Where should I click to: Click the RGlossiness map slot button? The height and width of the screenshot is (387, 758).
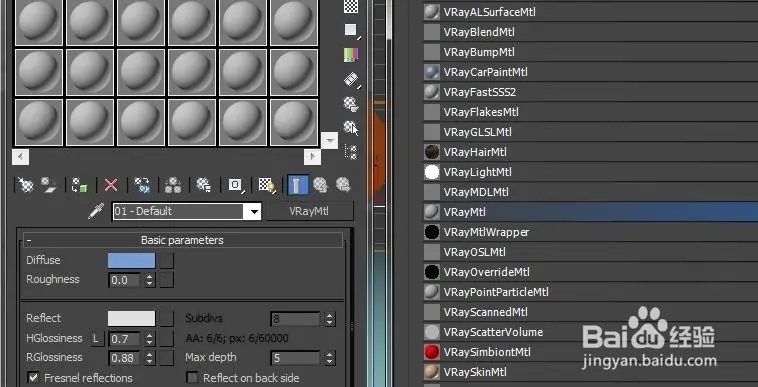167,358
